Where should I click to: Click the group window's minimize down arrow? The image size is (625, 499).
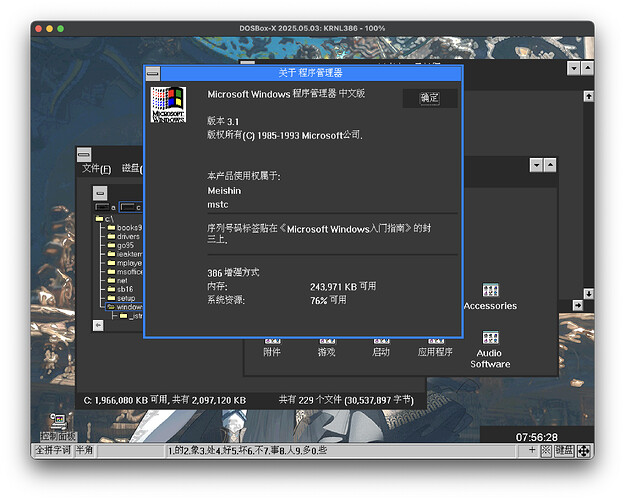click(x=537, y=165)
